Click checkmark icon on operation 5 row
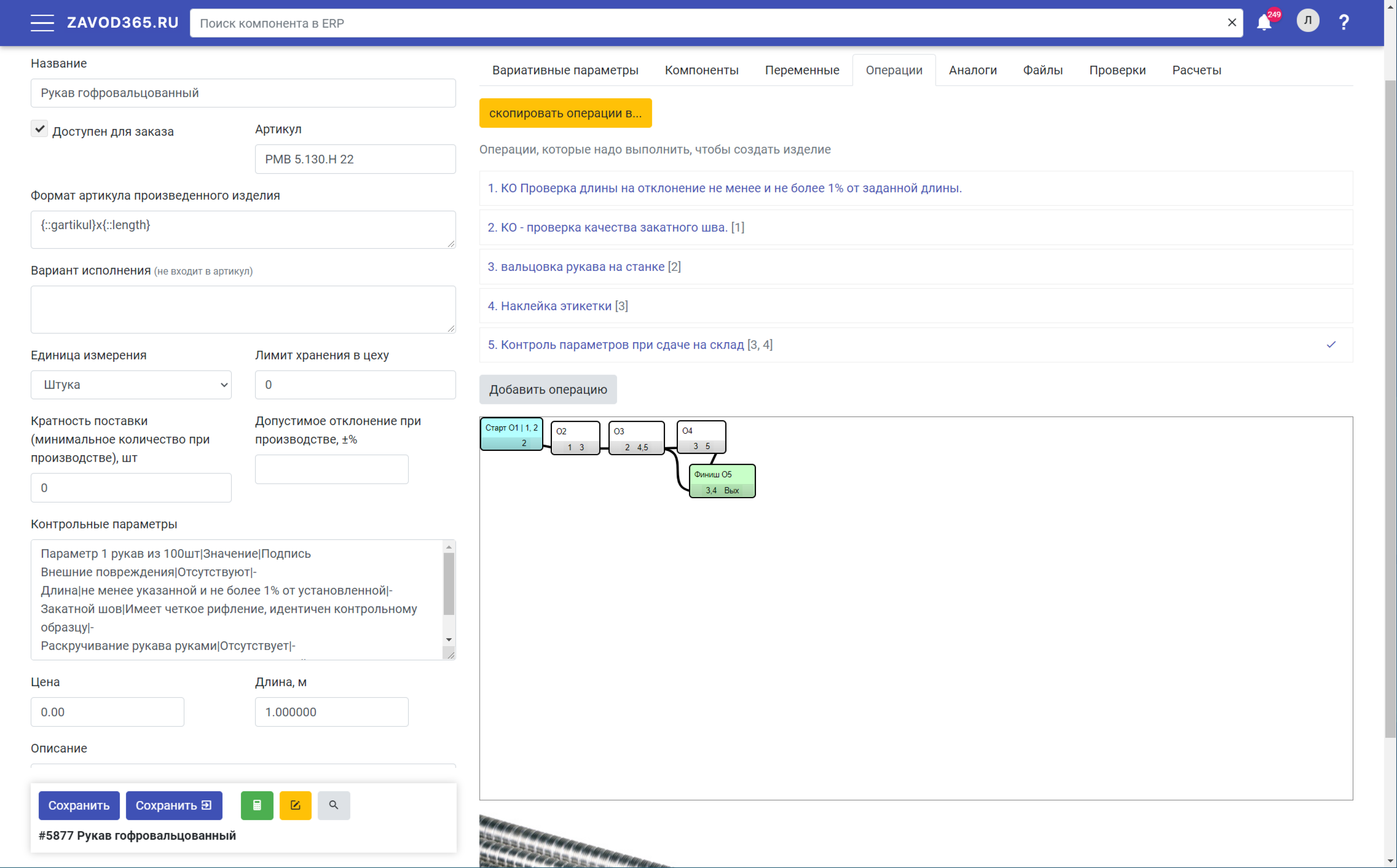Image resolution: width=1397 pixels, height=868 pixels. 1331,344
